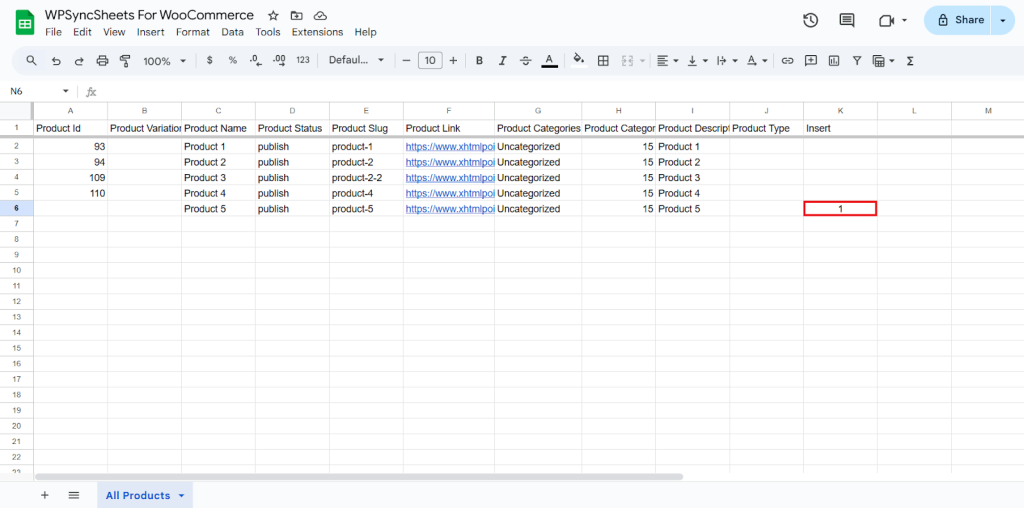Open the zoom 100% dropdown

point(165,61)
